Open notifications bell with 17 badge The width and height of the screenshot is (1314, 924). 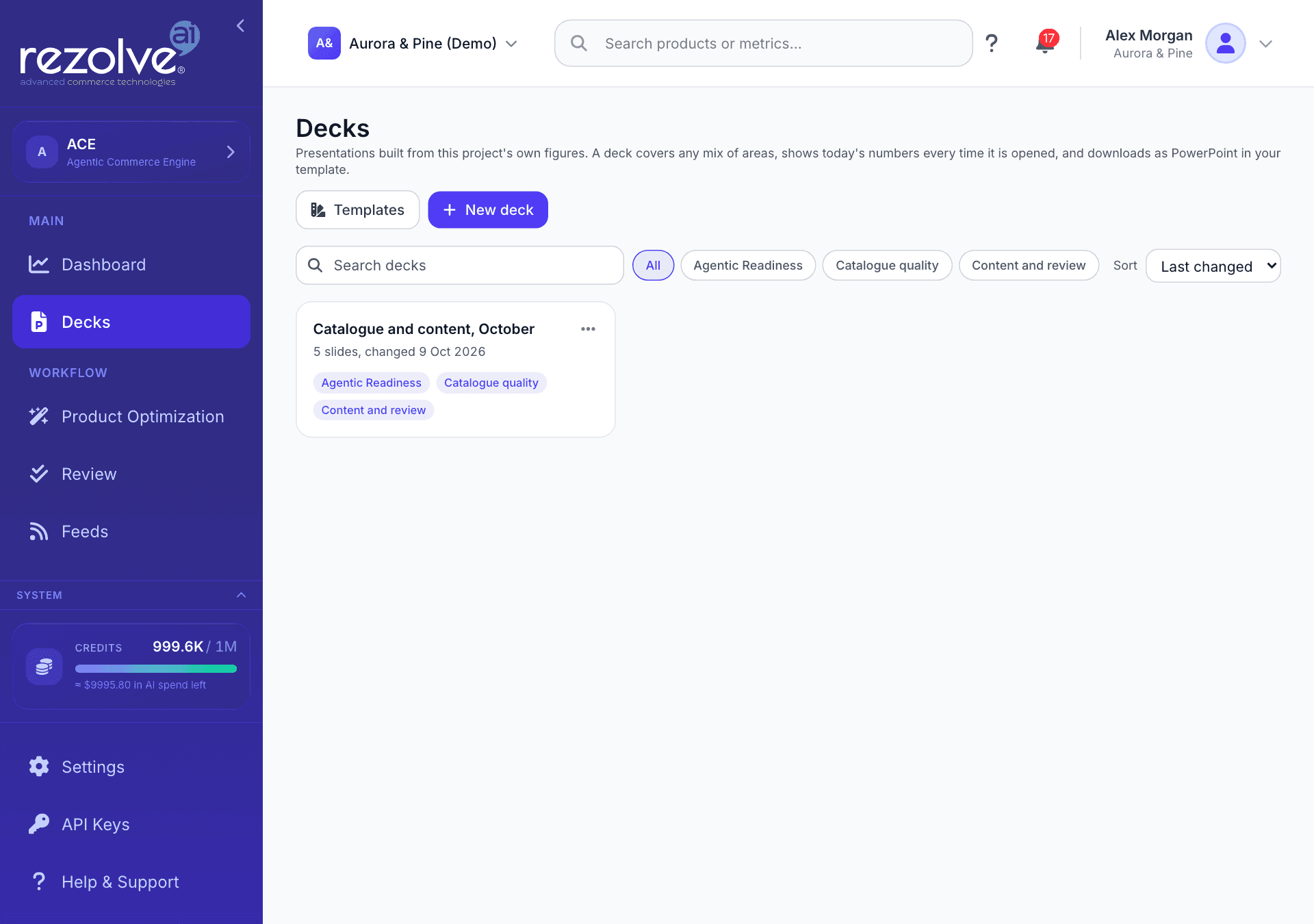click(1045, 42)
